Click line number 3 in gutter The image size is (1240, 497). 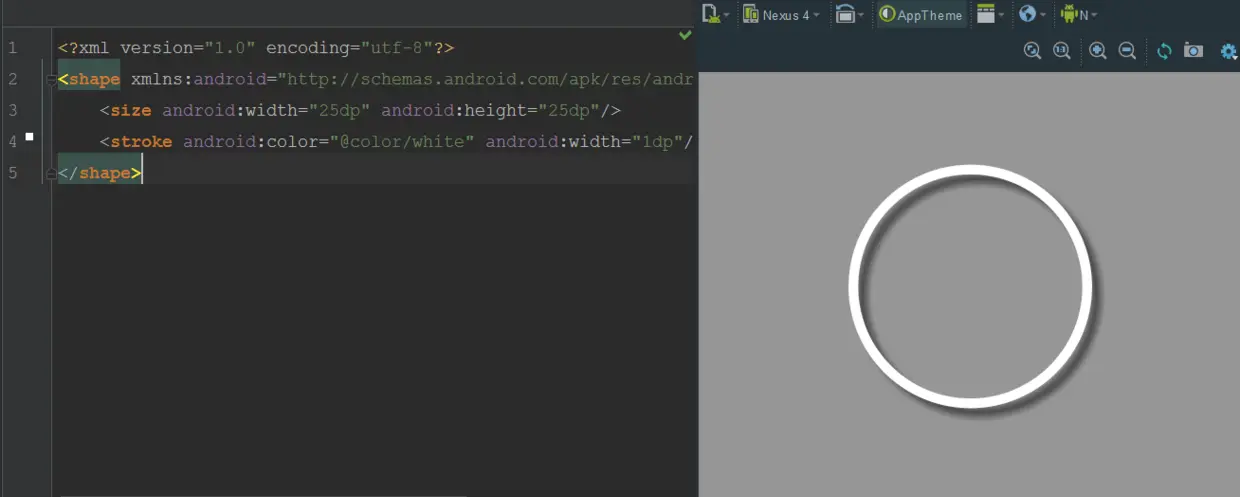pos(12,110)
